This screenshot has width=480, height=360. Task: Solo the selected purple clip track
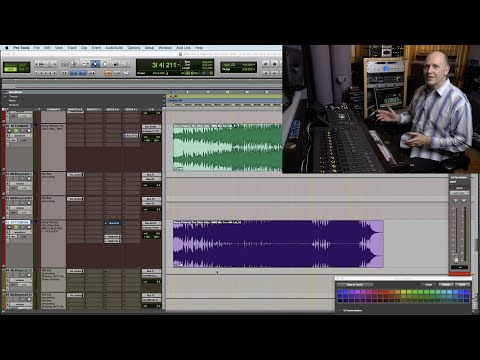click(x=22, y=227)
